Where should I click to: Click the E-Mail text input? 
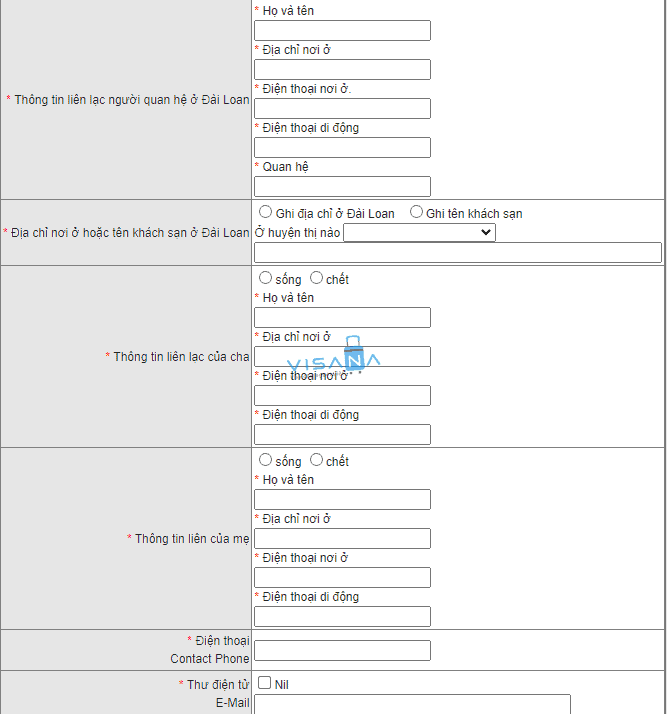tap(412, 704)
